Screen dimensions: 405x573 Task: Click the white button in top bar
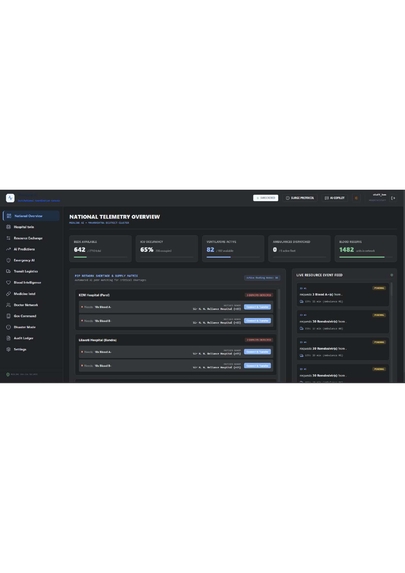click(x=266, y=198)
